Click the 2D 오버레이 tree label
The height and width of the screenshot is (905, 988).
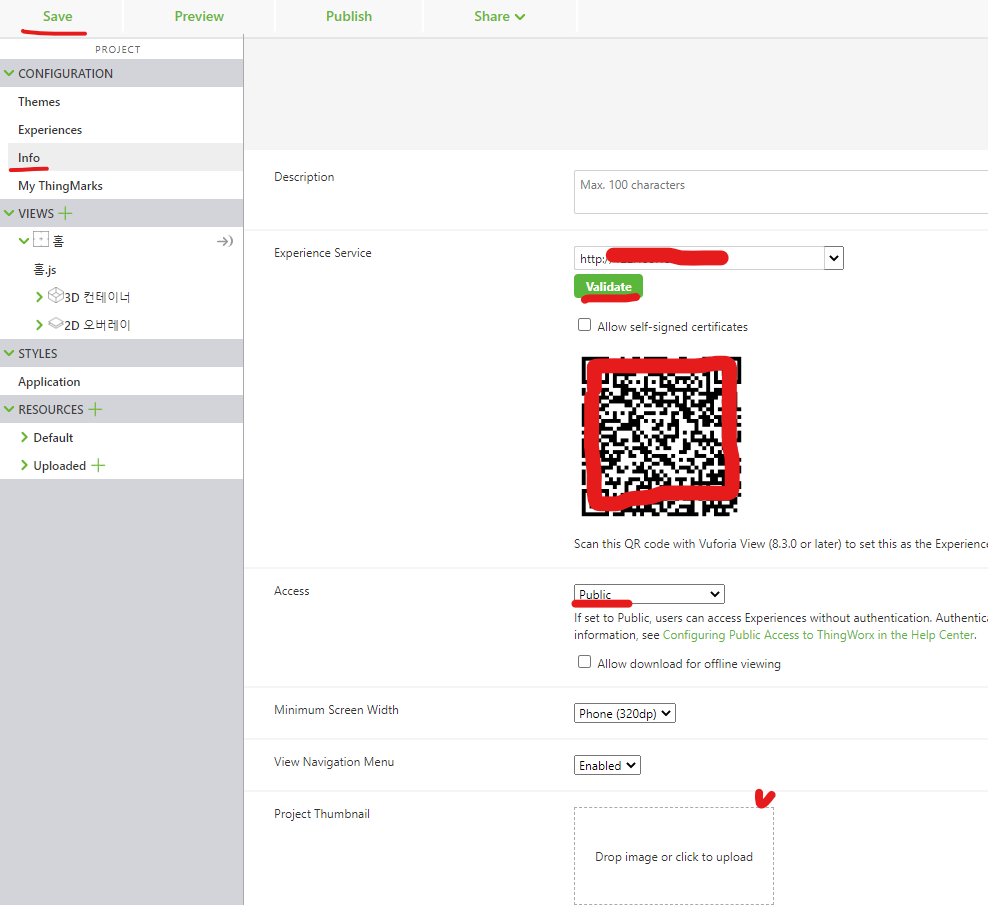pos(97,325)
